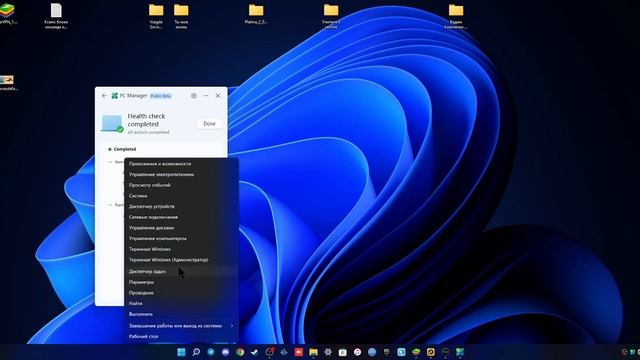Viewport: 640px width, 360px height.
Task: Open File Explorer from the taskbar
Action: point(313,352)
